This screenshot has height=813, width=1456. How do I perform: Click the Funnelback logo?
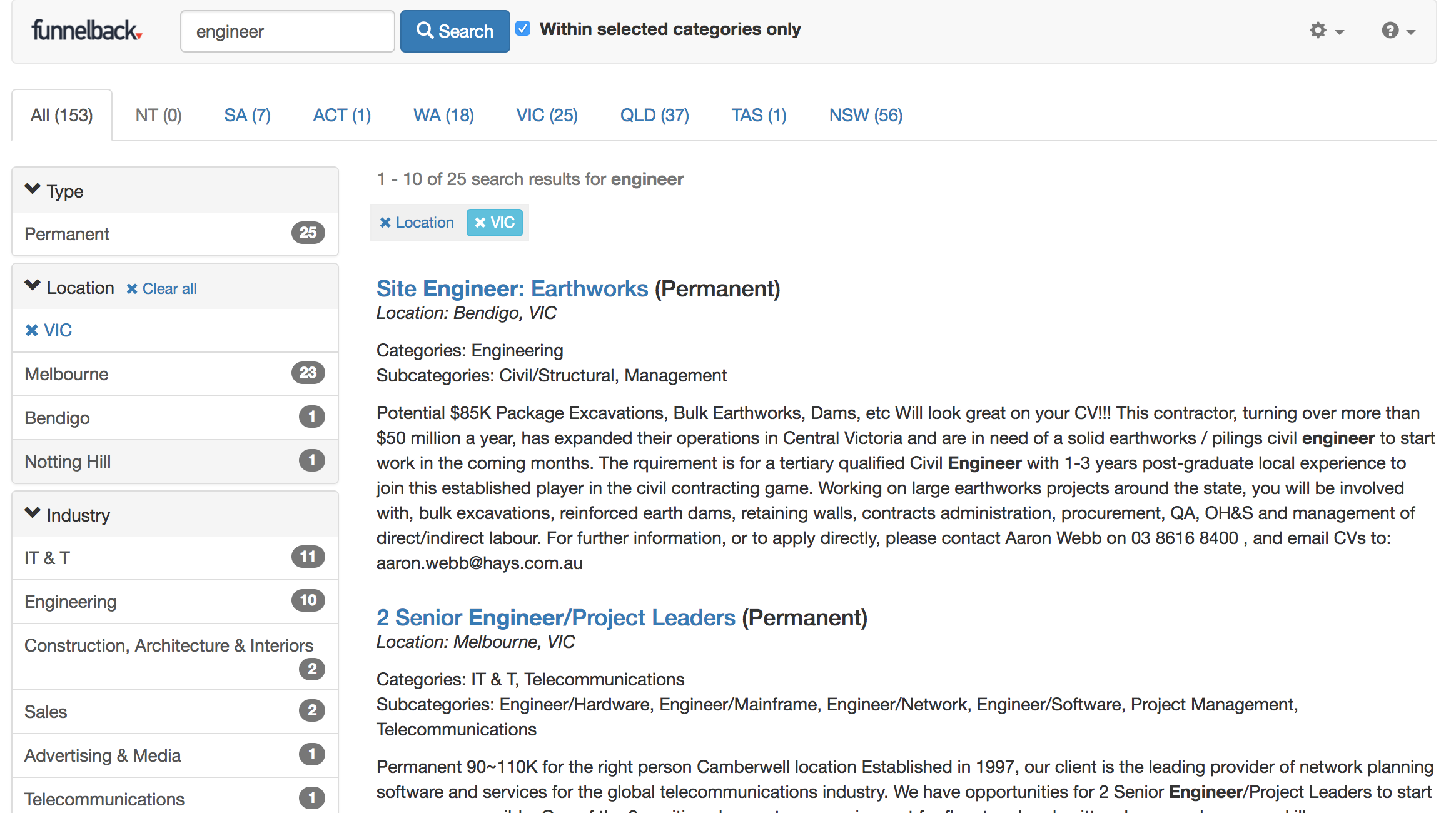point(86,31)
